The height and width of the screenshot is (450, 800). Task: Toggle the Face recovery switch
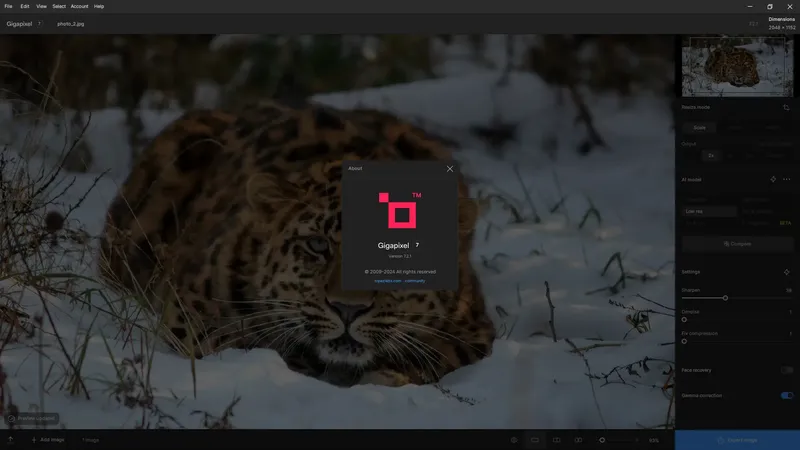pos(787,370)
